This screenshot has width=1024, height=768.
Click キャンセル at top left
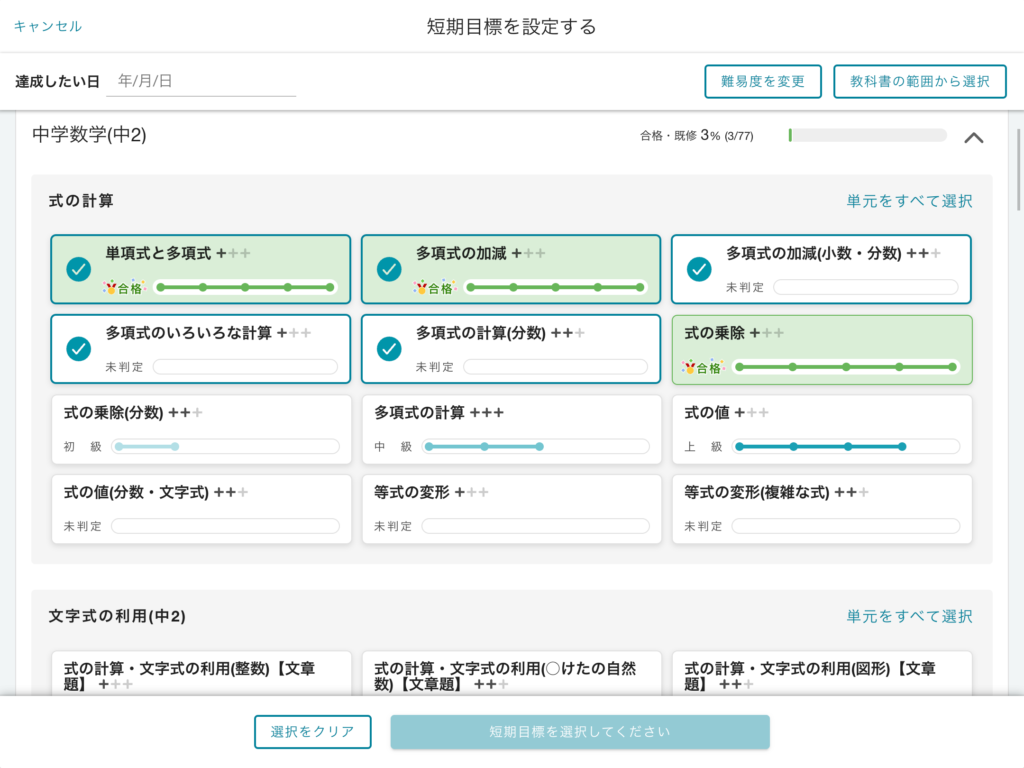pos(48,26)
